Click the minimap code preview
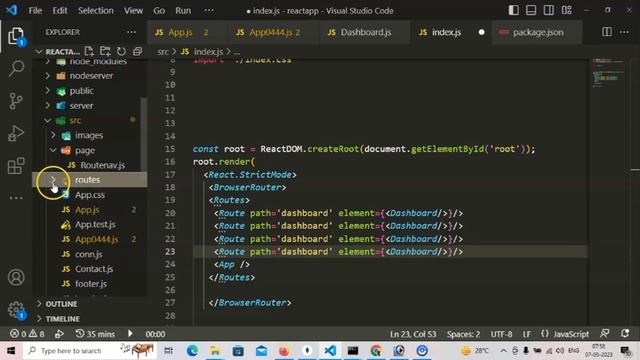Screen dimensions: 640x360 608,72
